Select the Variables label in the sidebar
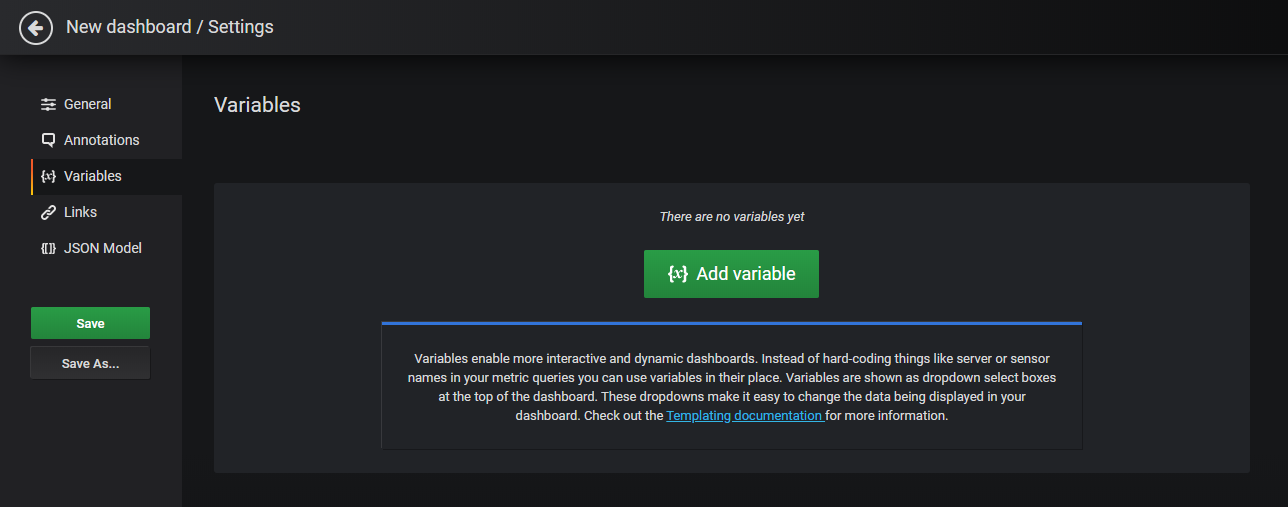 coord(93,176)
